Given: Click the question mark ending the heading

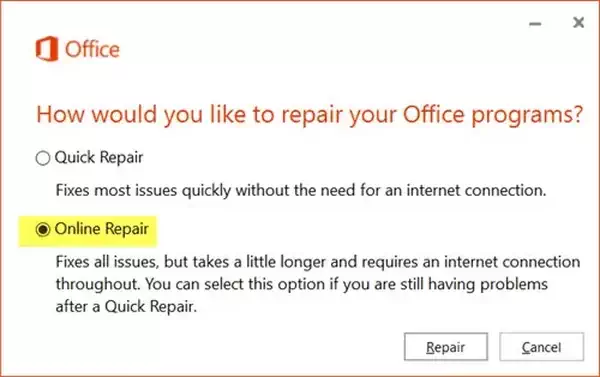Looking at the screenshot, I should point(577,114).
